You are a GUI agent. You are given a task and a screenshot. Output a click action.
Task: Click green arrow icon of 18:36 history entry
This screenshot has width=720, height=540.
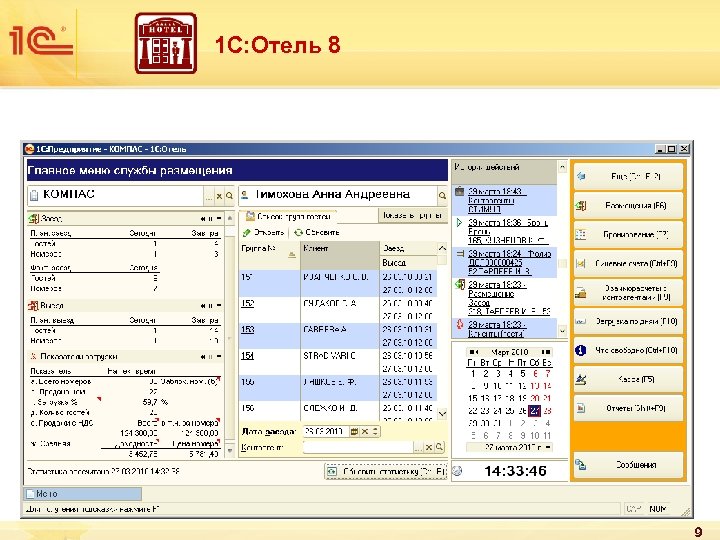[459, 223]
